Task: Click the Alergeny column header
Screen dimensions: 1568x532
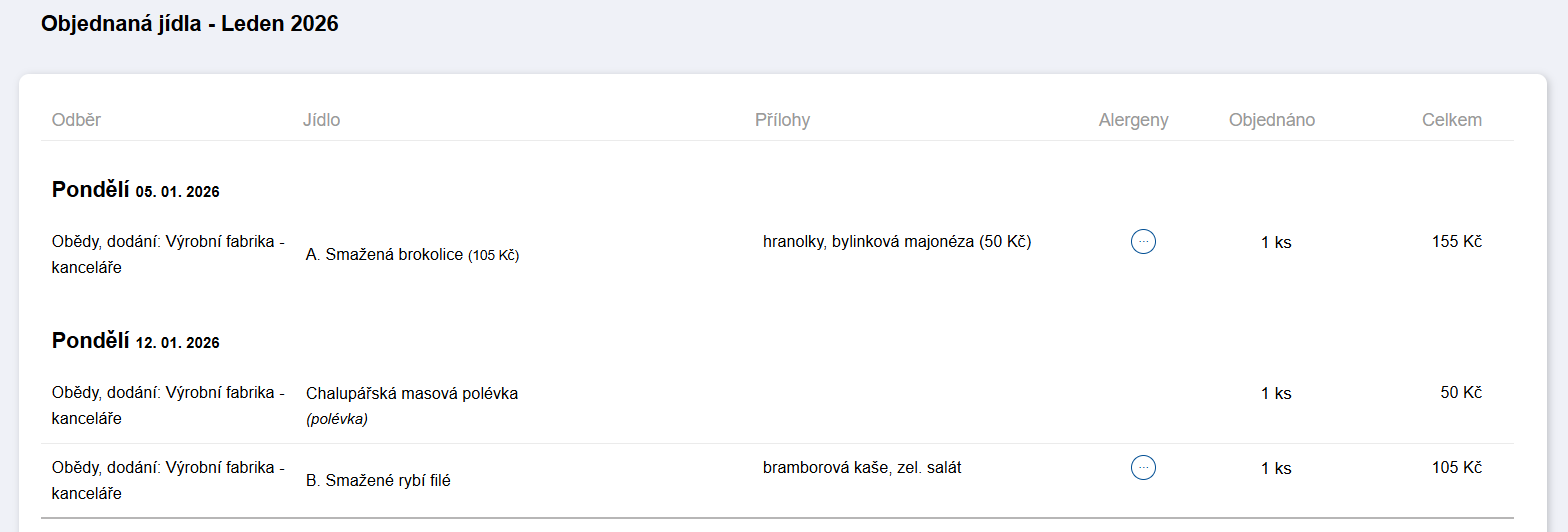Action: coord(1133,120)
